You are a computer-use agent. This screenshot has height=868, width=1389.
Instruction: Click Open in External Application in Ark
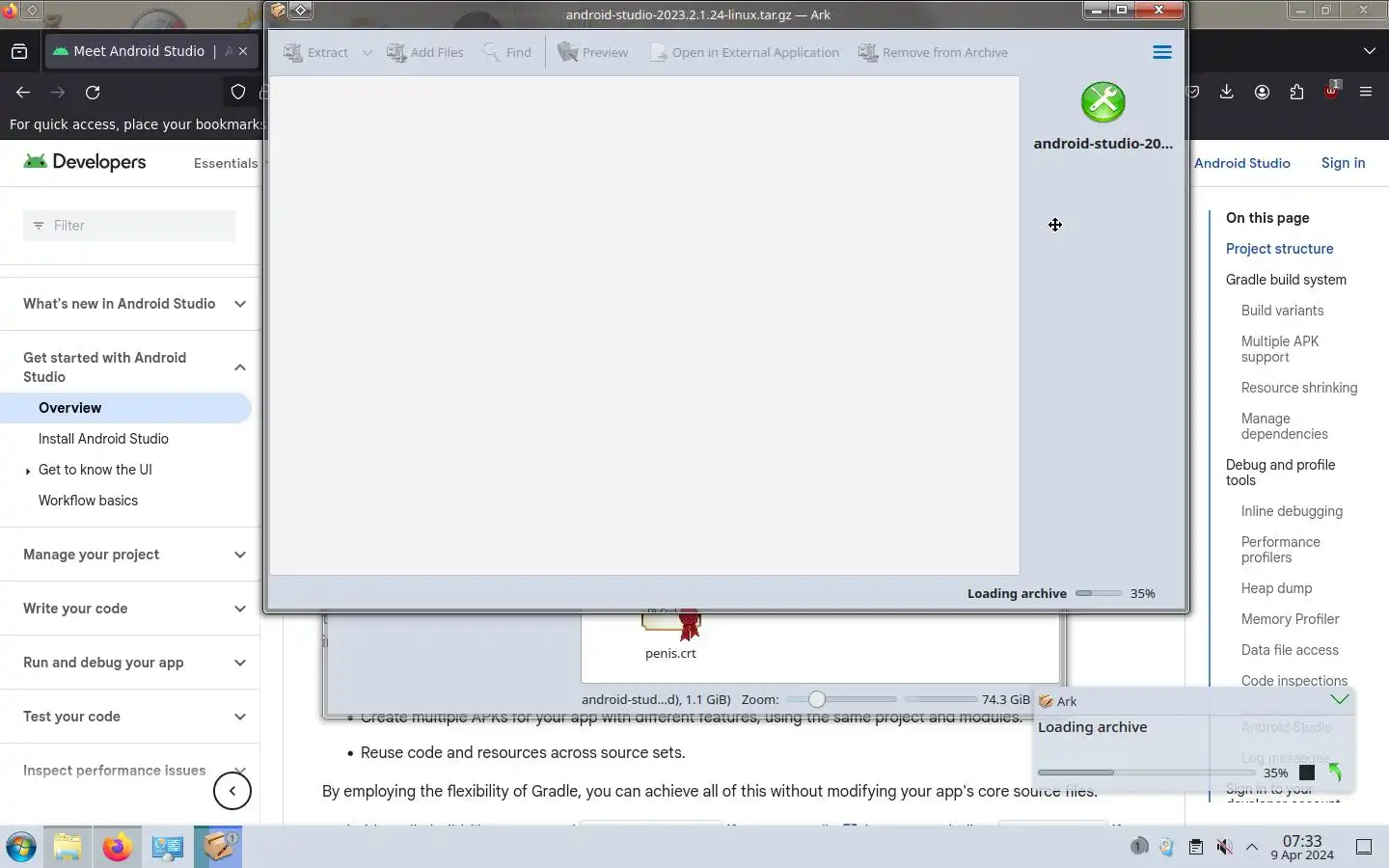[744, 52]
